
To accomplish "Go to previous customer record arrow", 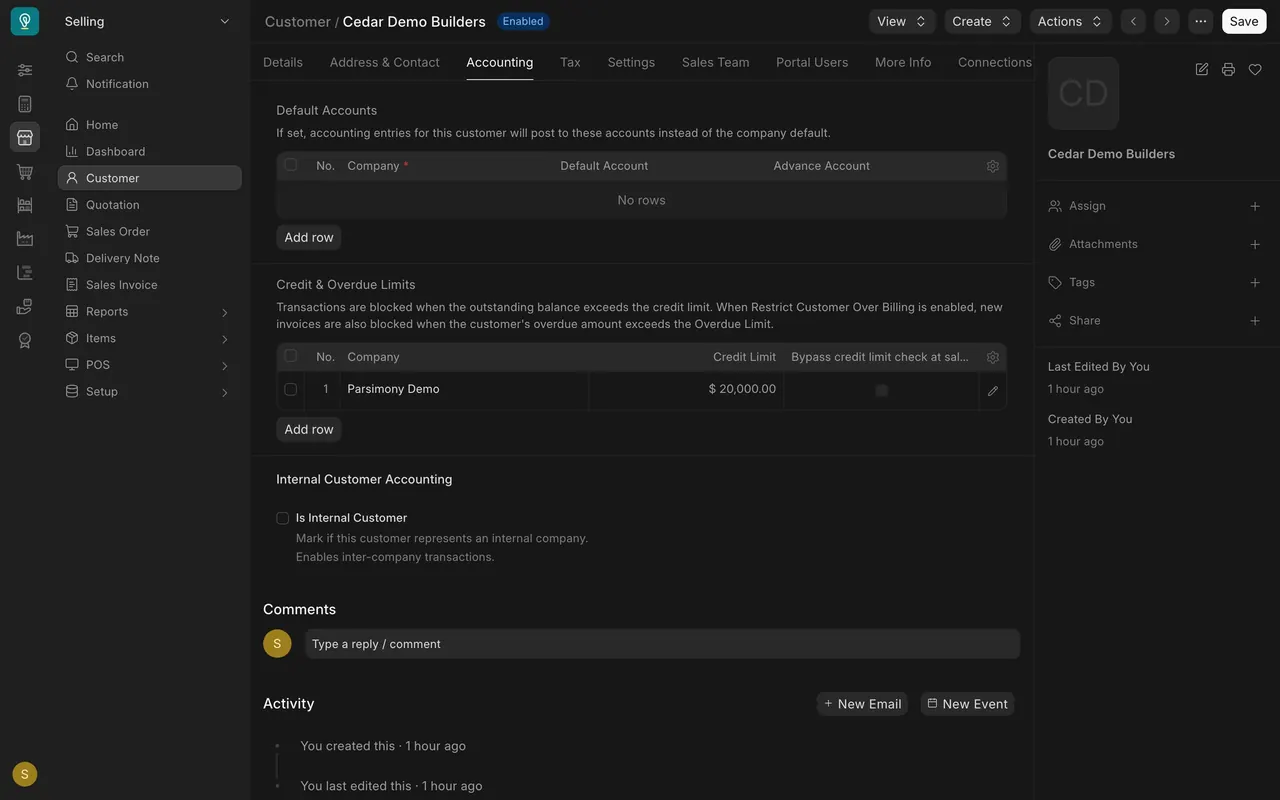I will point(1133,21).
